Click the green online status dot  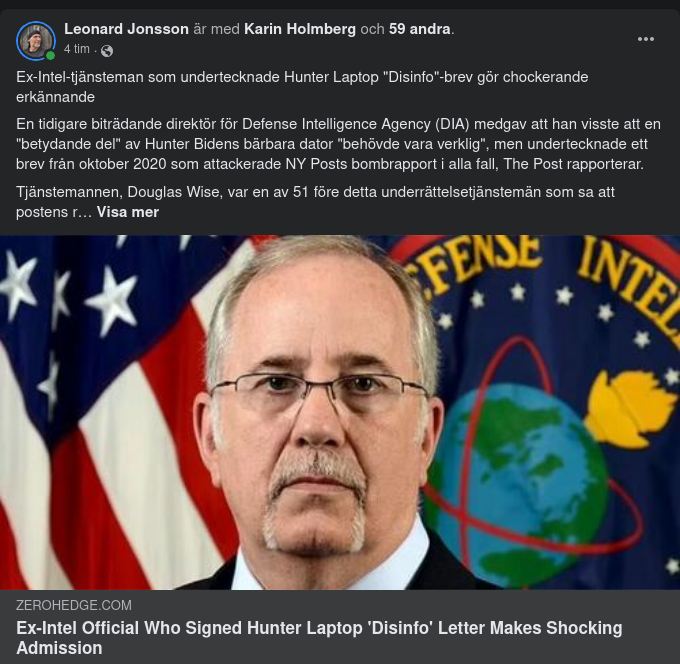tap(50, 56)
